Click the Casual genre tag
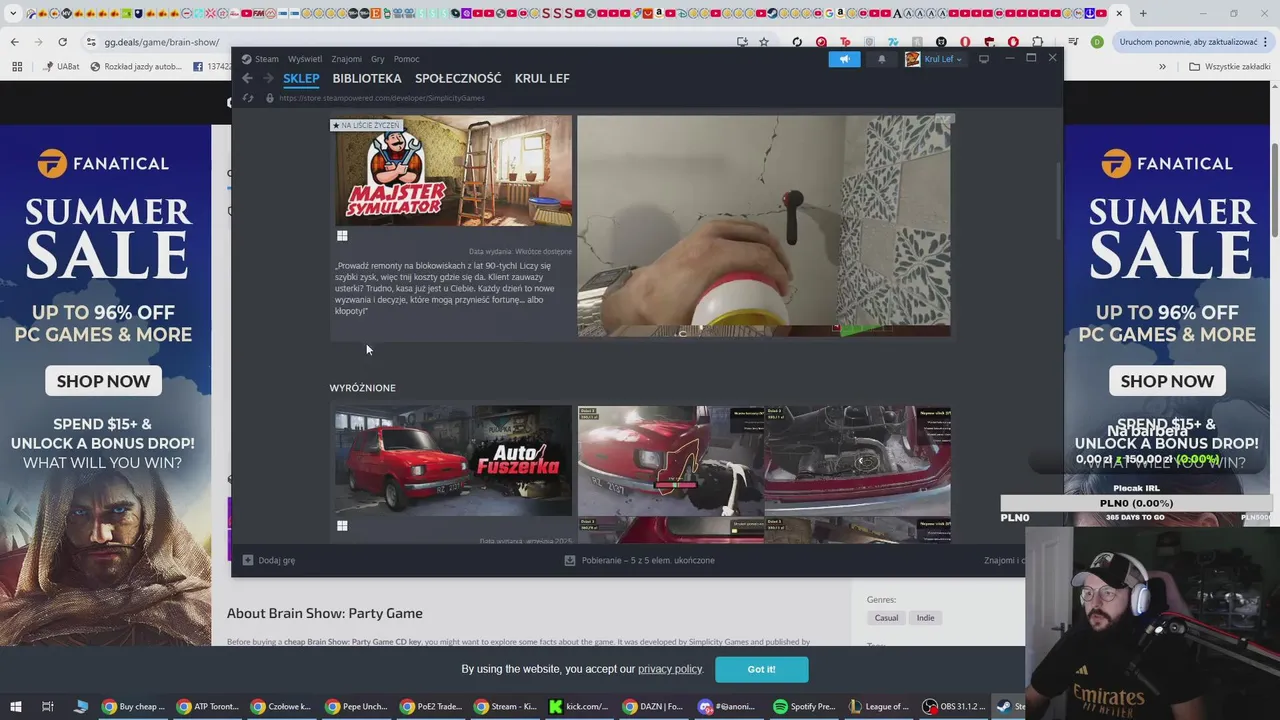 coord(886,618)
